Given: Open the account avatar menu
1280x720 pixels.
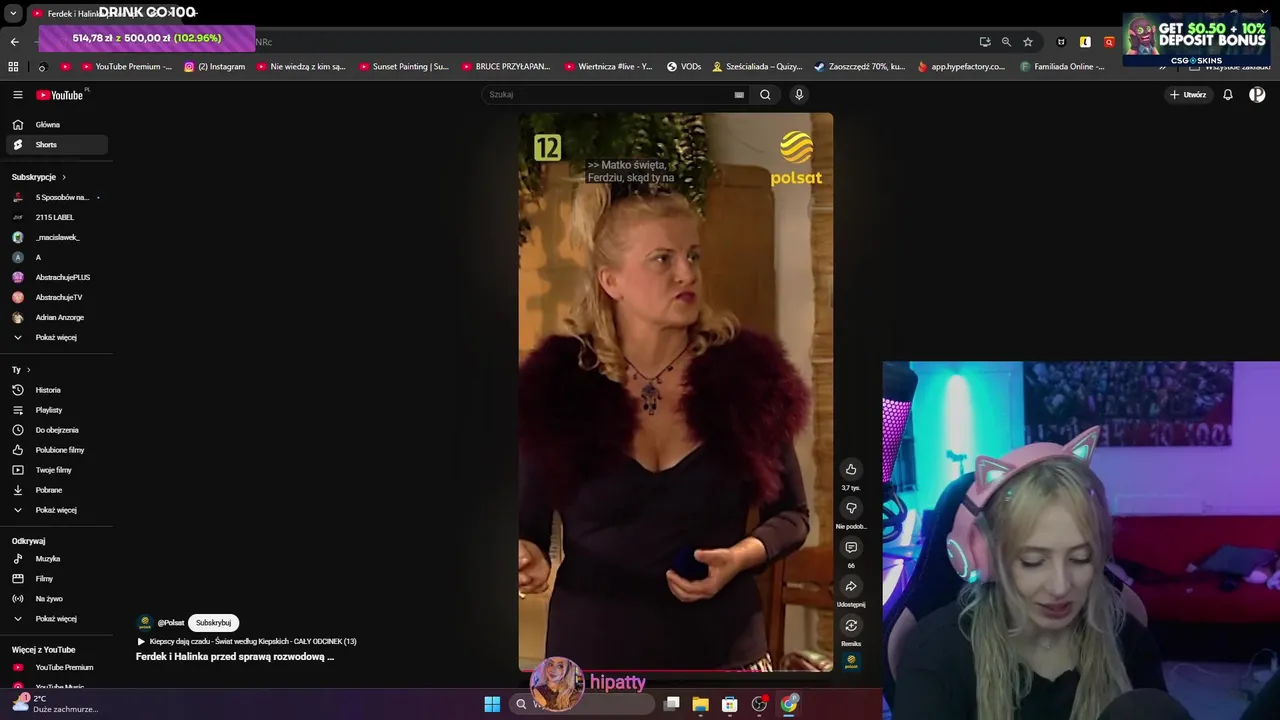Looking at the screenshot, I should tap(1257, 95).
